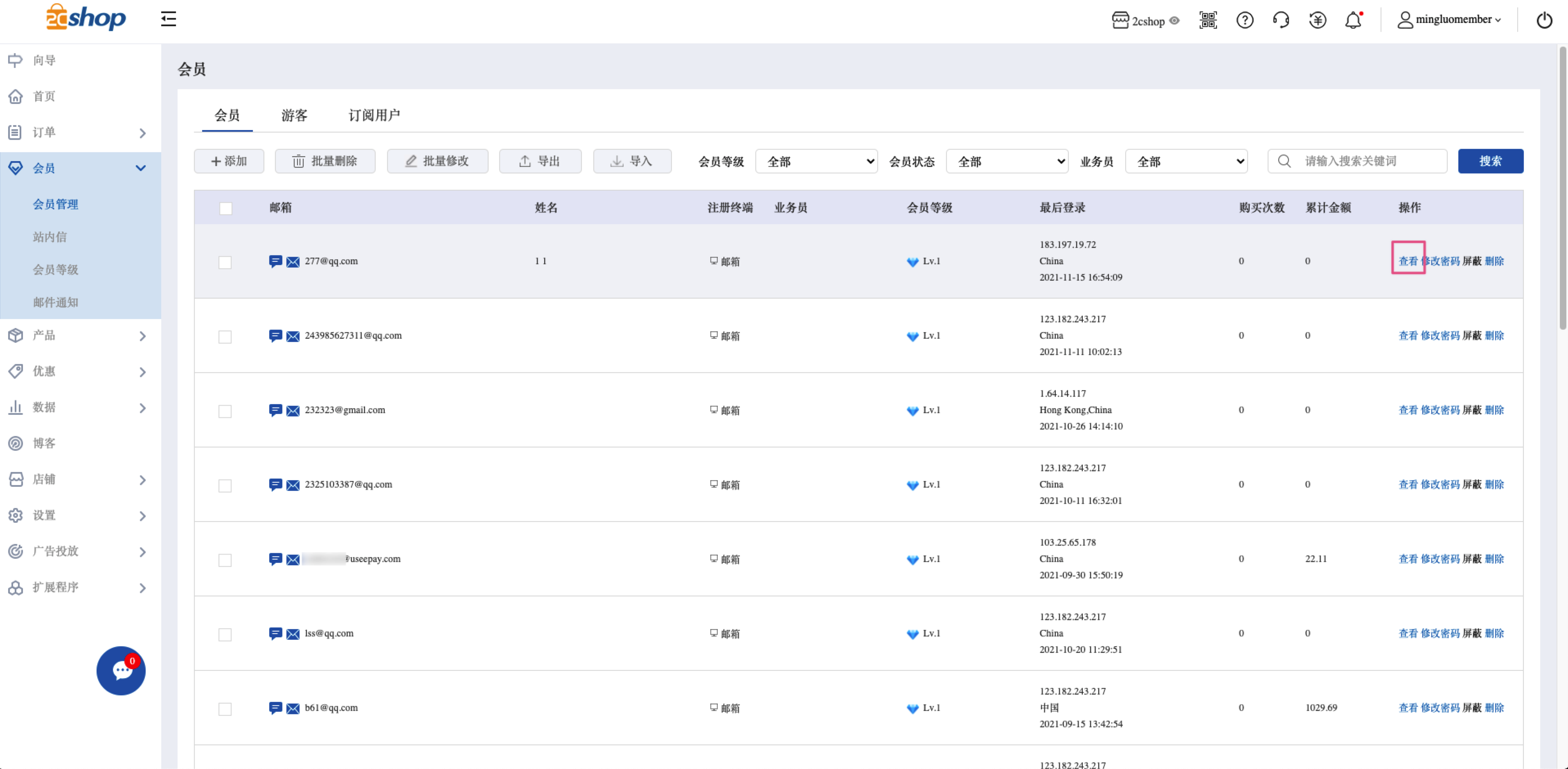This screenshot has width=1568, height=769.
Task: Open the 会员状态 filter dropdown
Action: point(1007,161)
